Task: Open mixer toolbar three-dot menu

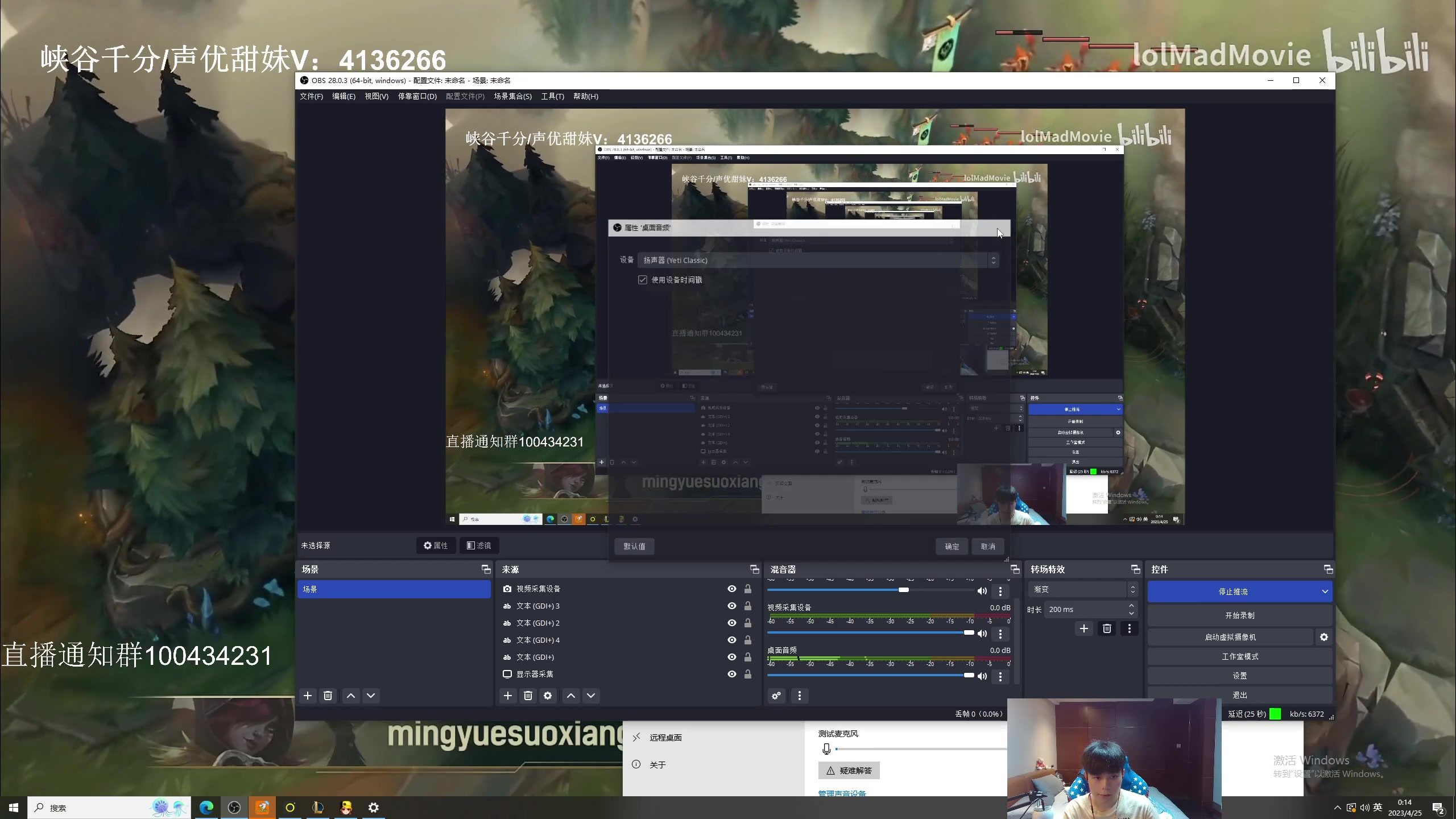Action: pyautogui.click(x=800, y=696)
